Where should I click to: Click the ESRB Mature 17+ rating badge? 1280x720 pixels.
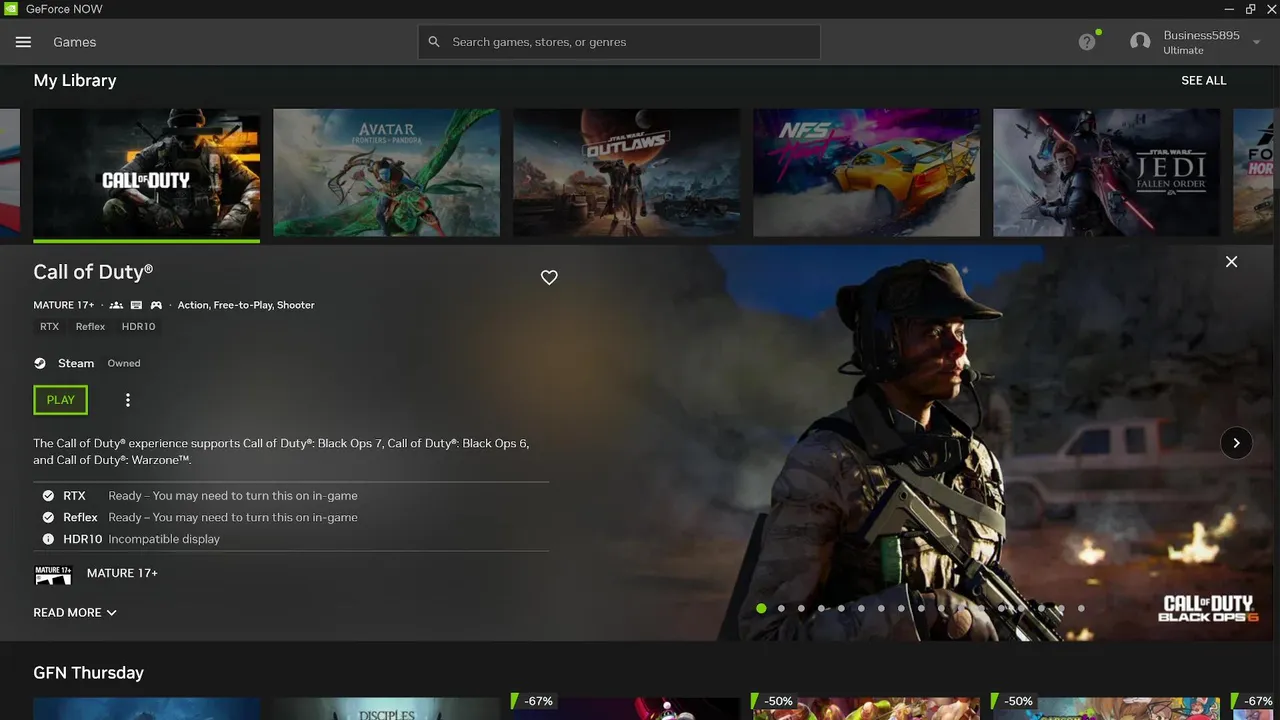point(54,575)
